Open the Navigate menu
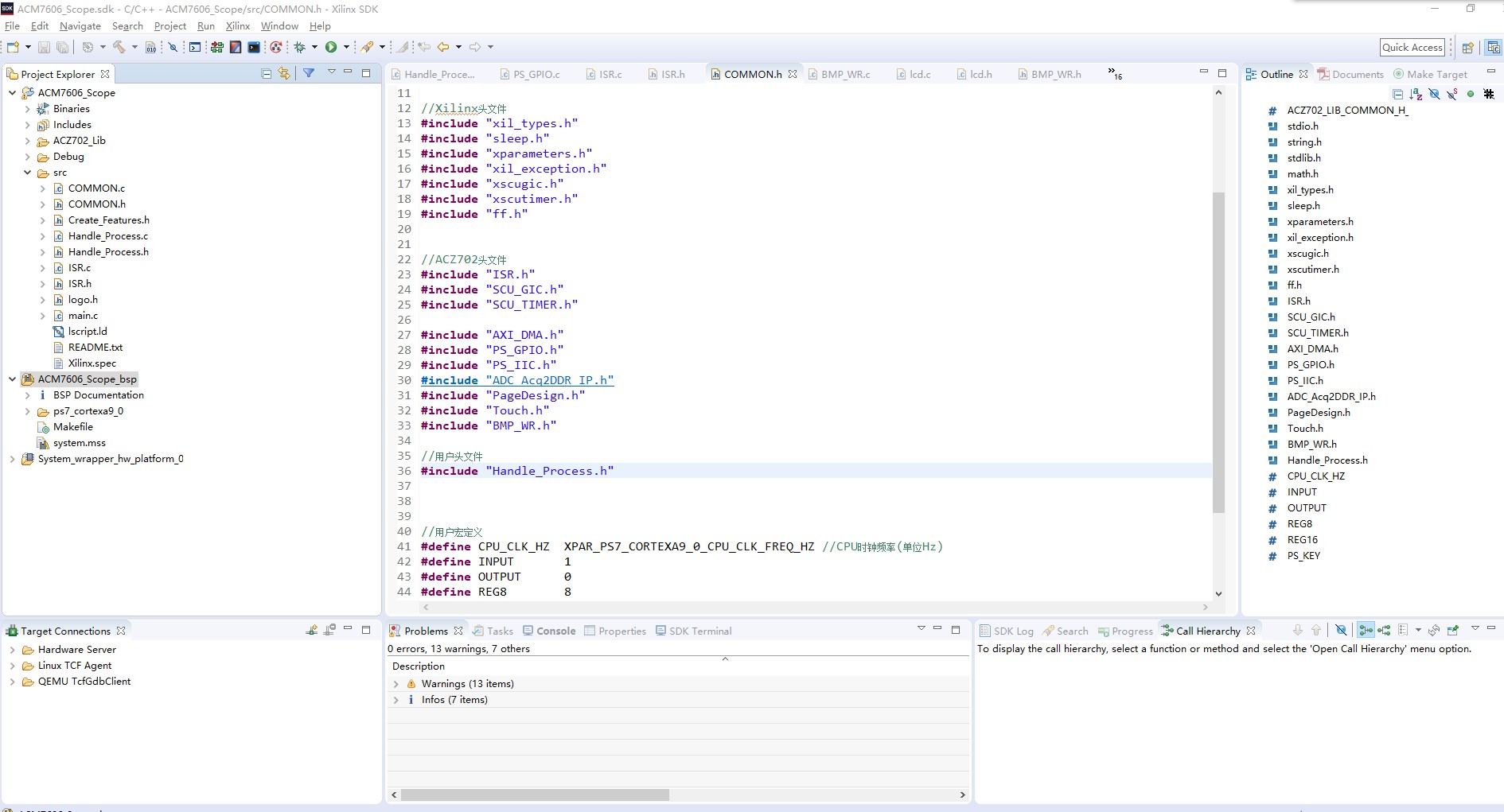 coord(80,26)
